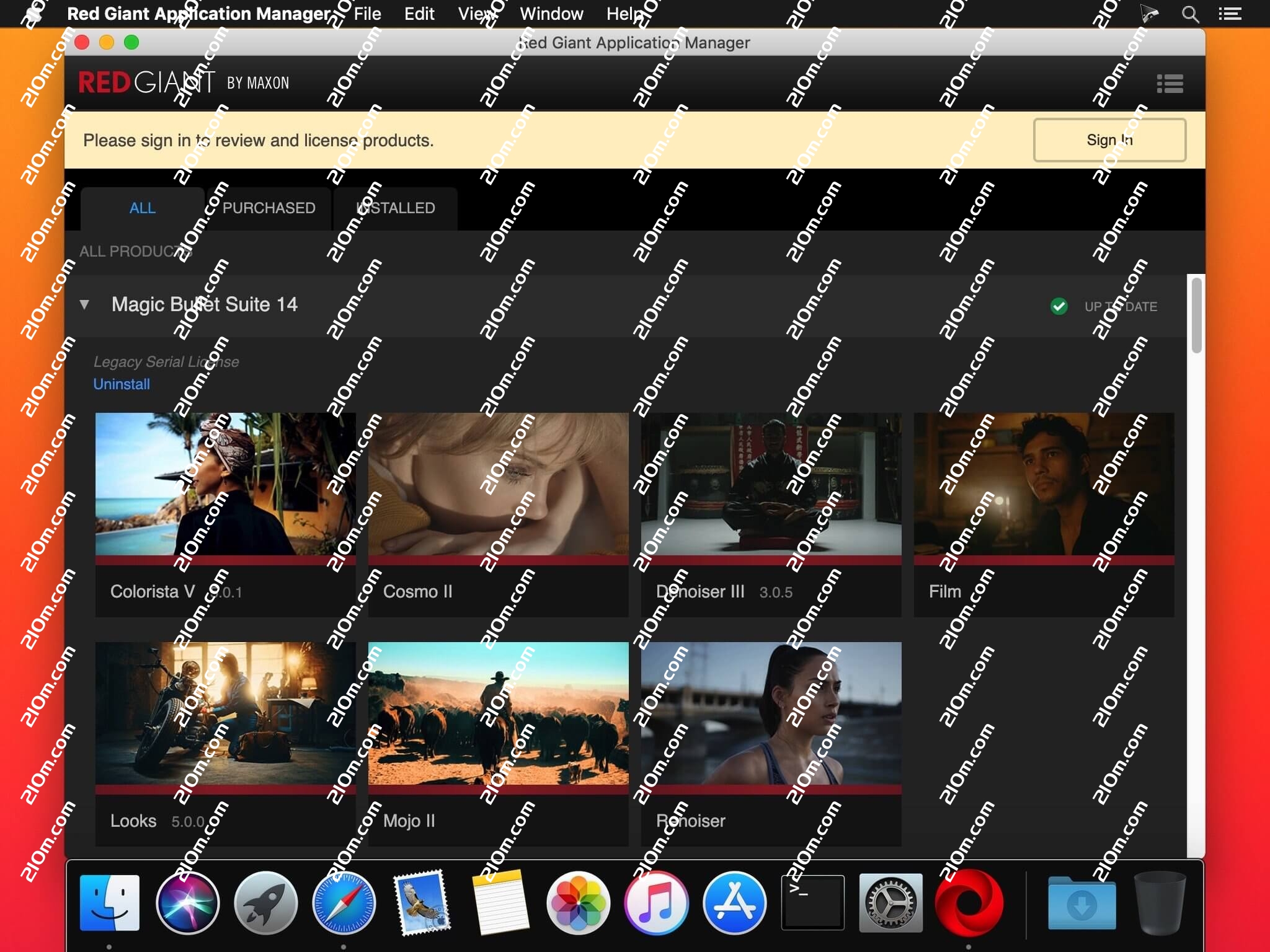
Task: Select the Colorista V thumbnail
Action: [x=225, y=485]
